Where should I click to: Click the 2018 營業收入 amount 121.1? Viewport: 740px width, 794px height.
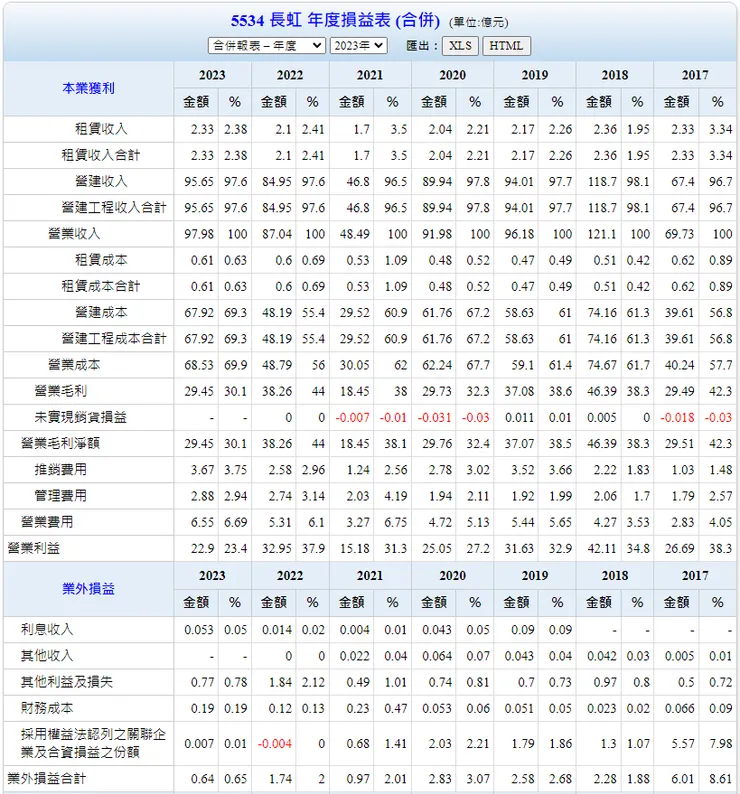pos(602,234)
